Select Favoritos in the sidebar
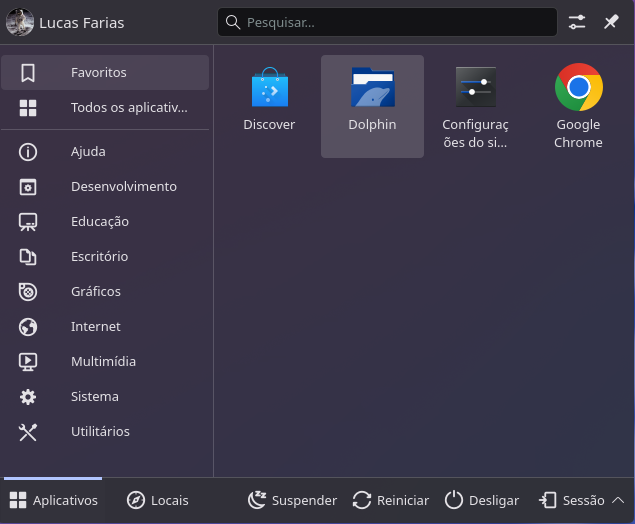Image resolution: width=635 pixels, height=524 pixels. (x=105, y=73)
